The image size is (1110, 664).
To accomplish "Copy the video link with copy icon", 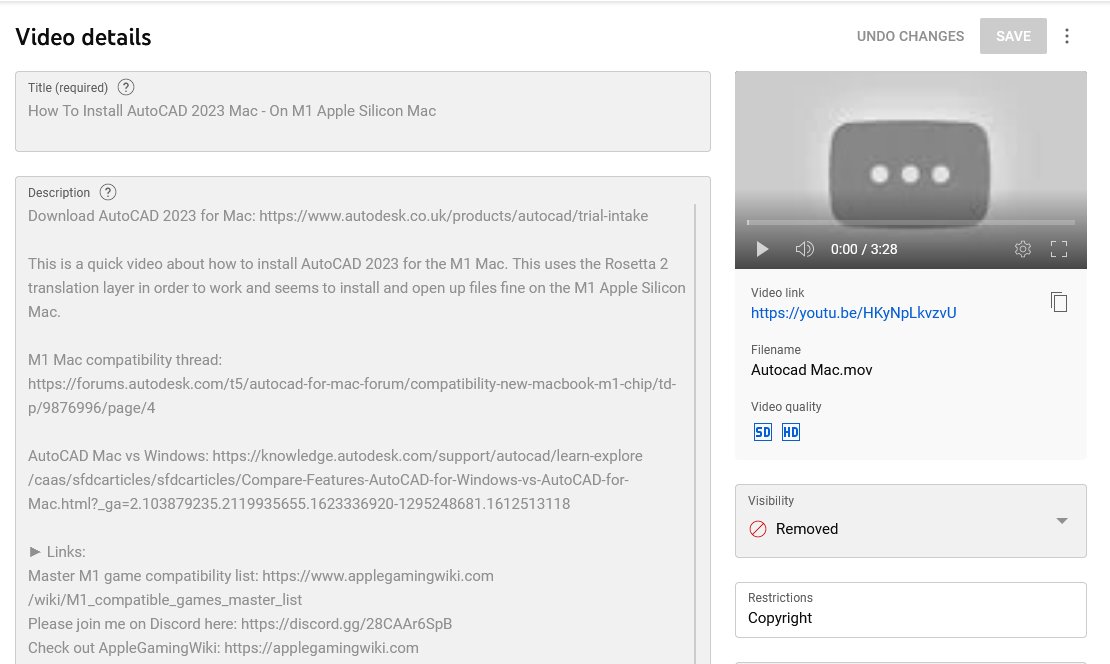I will point(1058,302).
